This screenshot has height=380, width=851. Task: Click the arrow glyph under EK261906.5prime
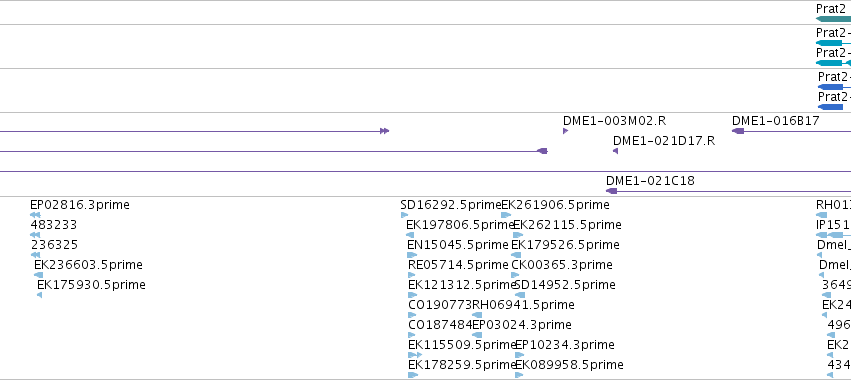pyautogui.click(x=506, y=215)
